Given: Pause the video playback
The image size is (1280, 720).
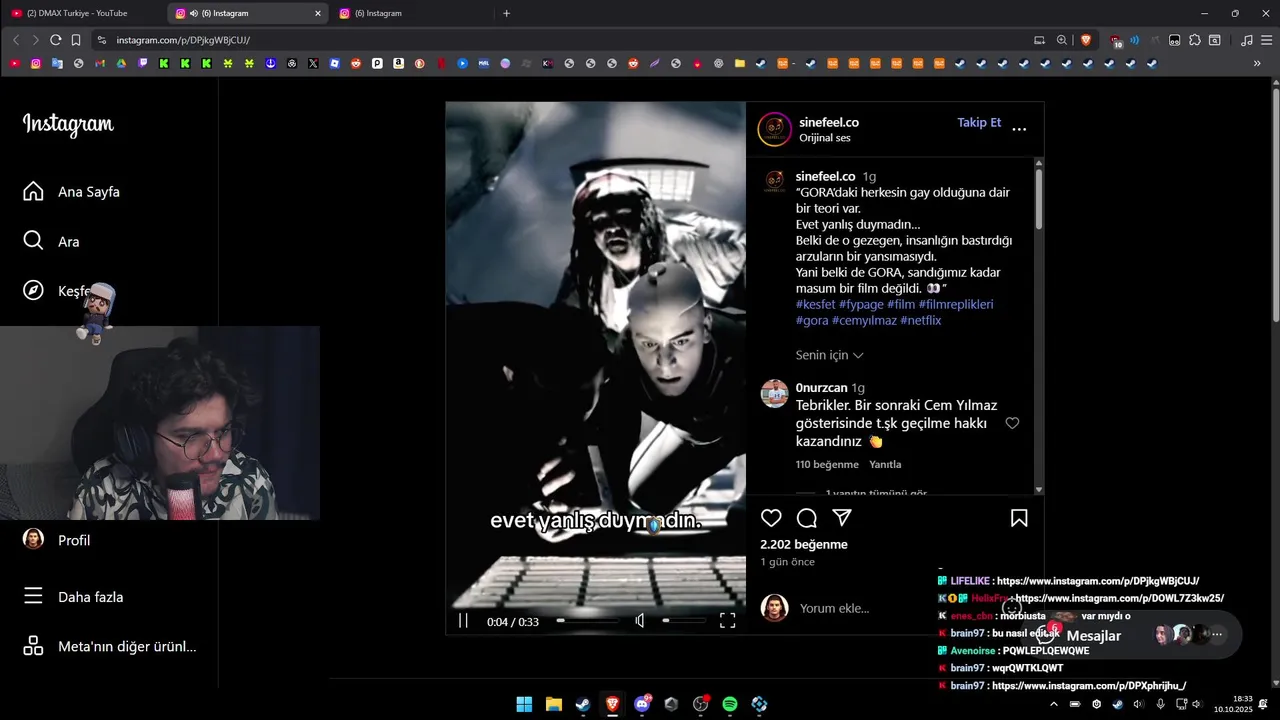Looking at the screenshot, I should pyautogui.click(x=463, y=621).
